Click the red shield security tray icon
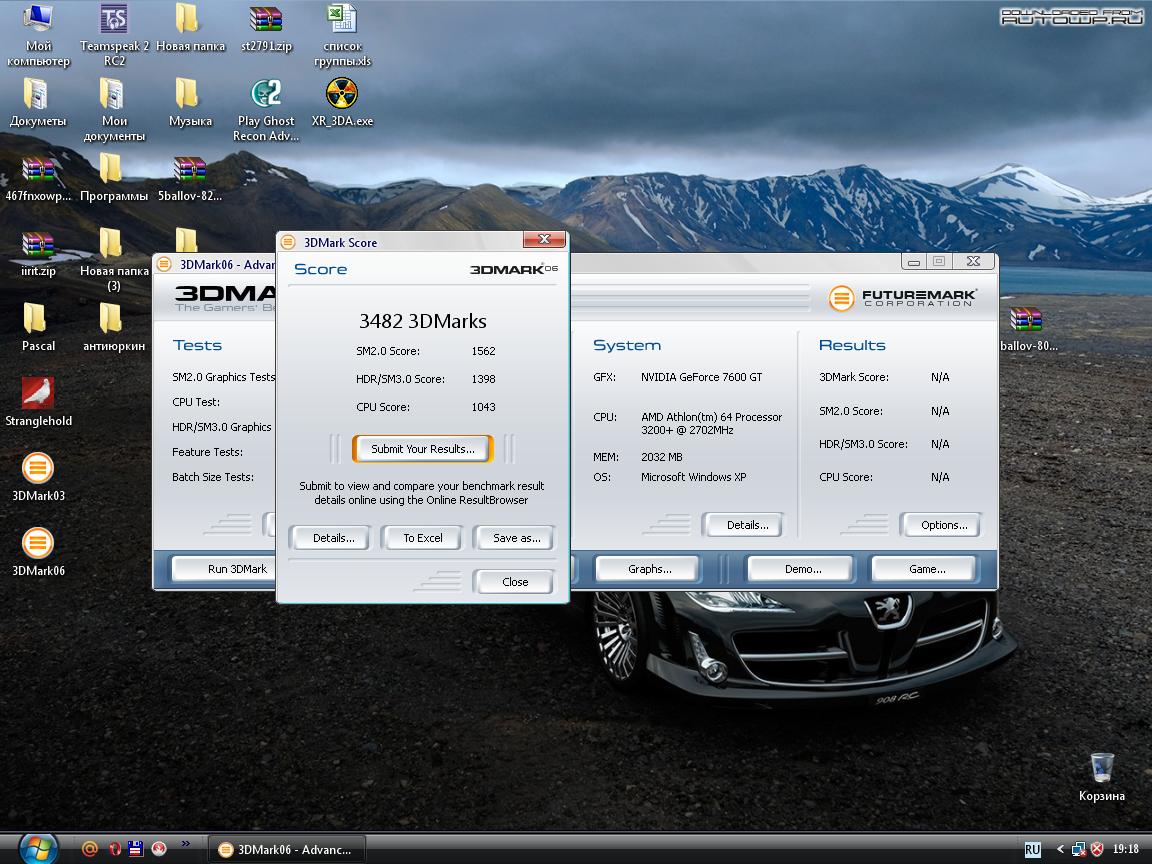 point(1098,849)
